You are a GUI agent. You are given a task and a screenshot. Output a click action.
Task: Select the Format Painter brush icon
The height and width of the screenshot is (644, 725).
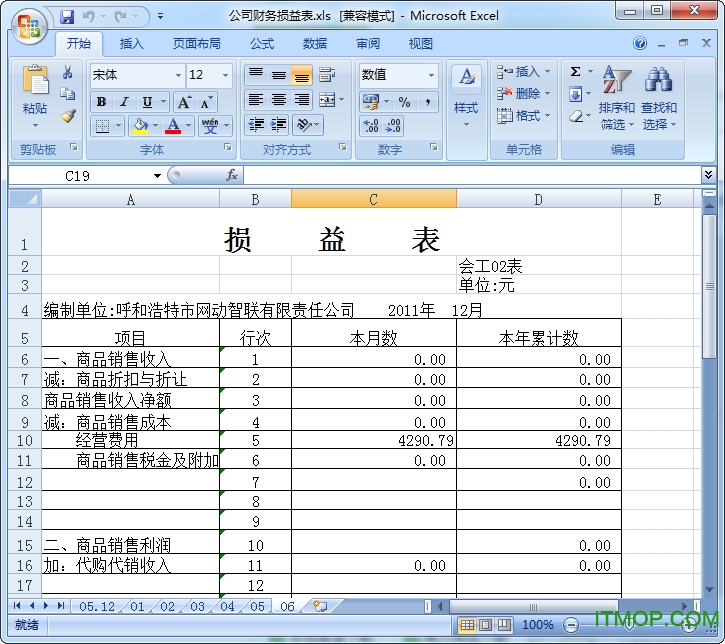click(x=68, y=116)
